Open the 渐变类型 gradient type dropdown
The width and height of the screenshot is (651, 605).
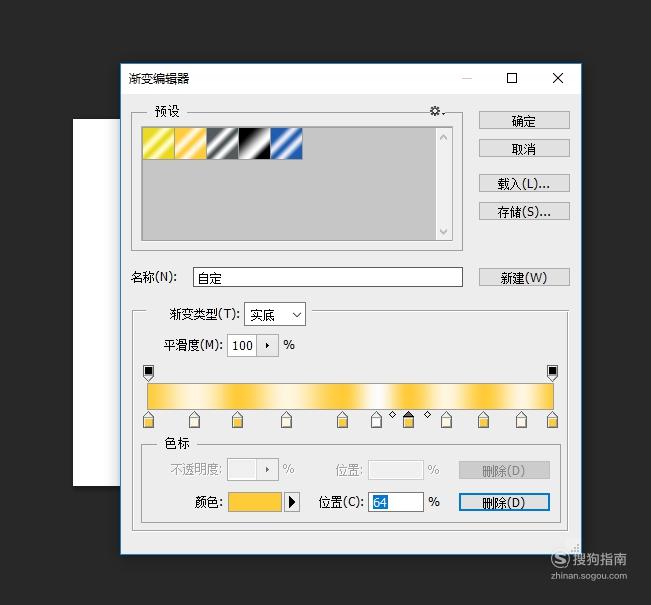(275, 314)
